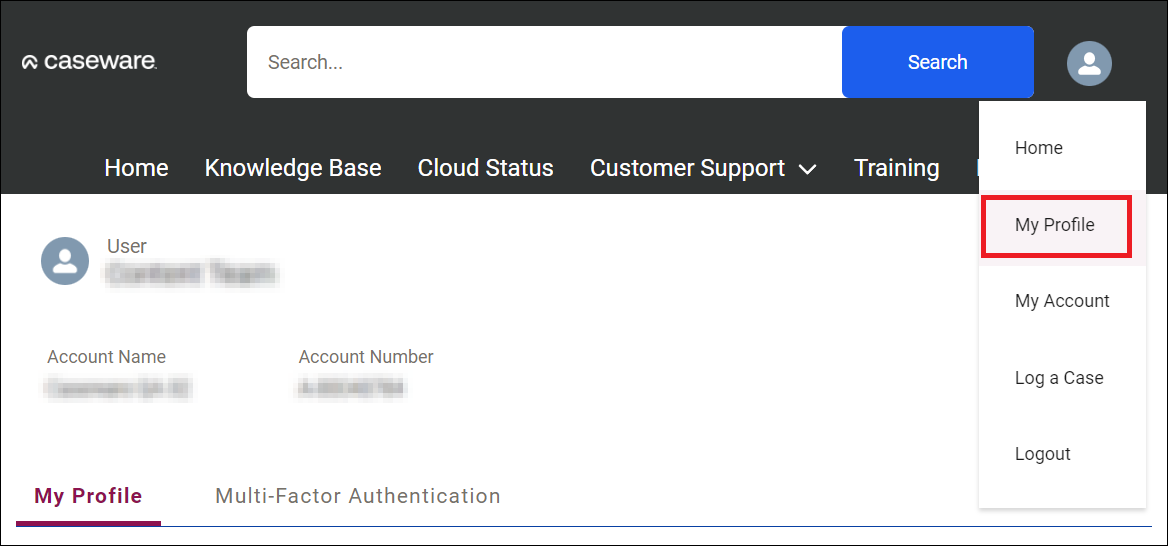Screen dimensions: 1168x546
Task: Click Logout in the user dropdown
Action: click(1042, 454)
